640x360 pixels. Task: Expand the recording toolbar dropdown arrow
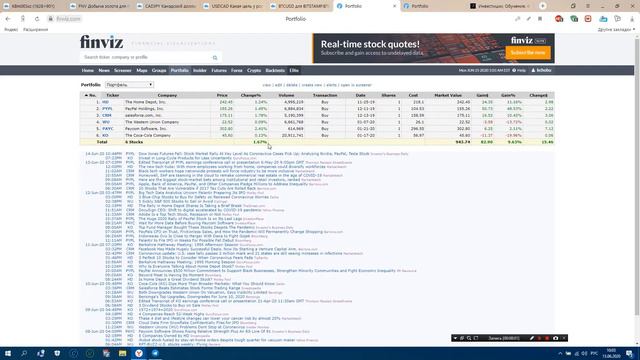pos(455,338)
